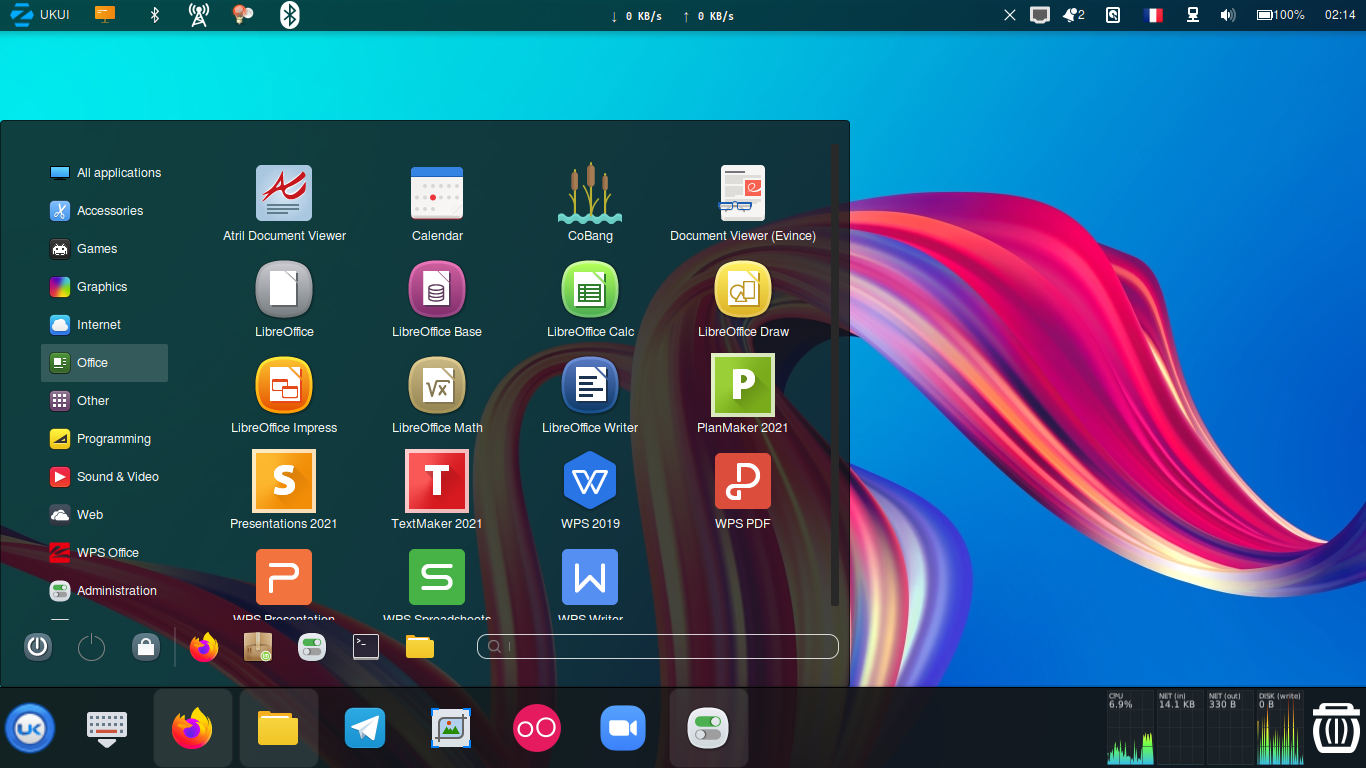Open file manager from menu favorites
1366x768 pixels.
[420, 647]
